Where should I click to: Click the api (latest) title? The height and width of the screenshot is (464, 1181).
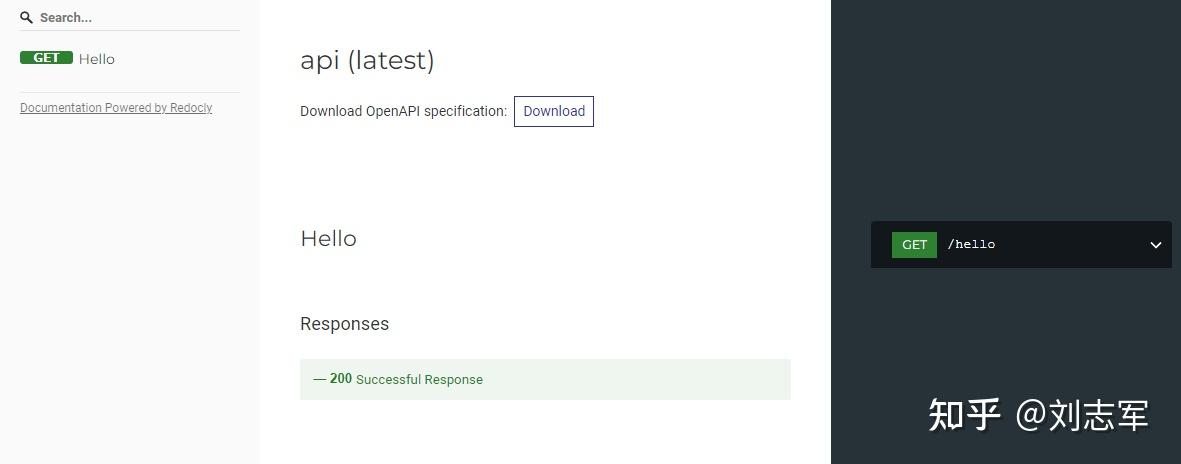(367, 61)
